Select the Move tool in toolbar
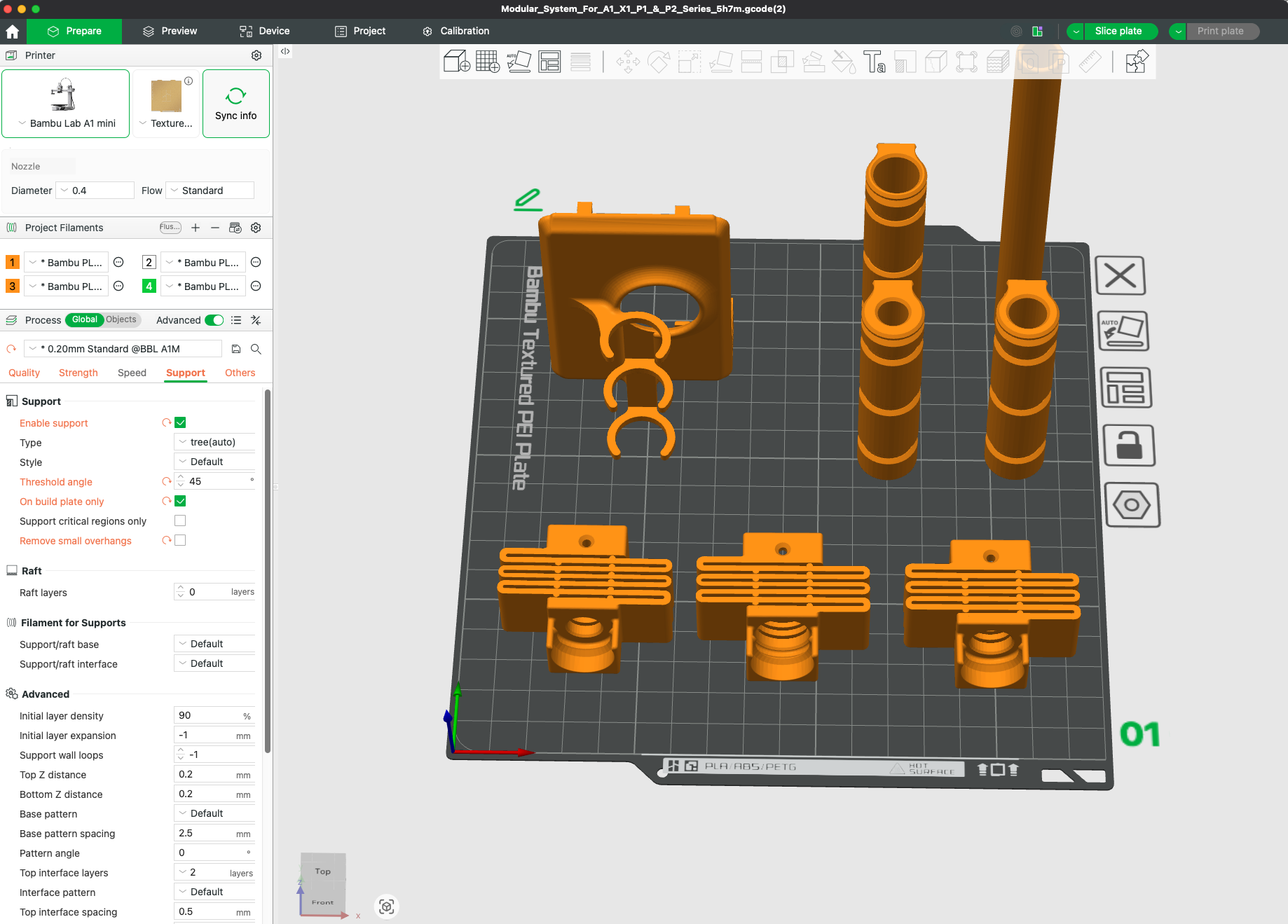1288x924 pixels. 628,62
